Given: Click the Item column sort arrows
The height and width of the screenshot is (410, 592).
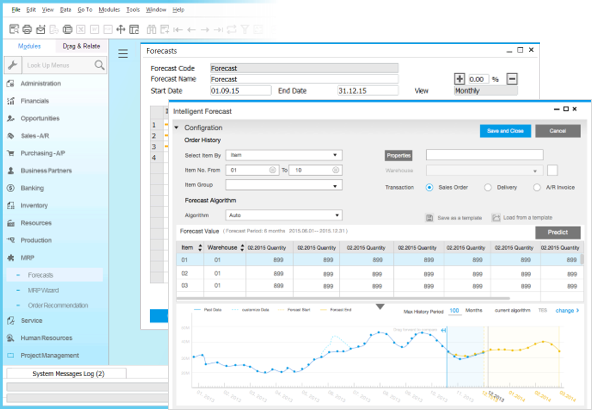Looking at the screenshot, I should coord(200,248).
